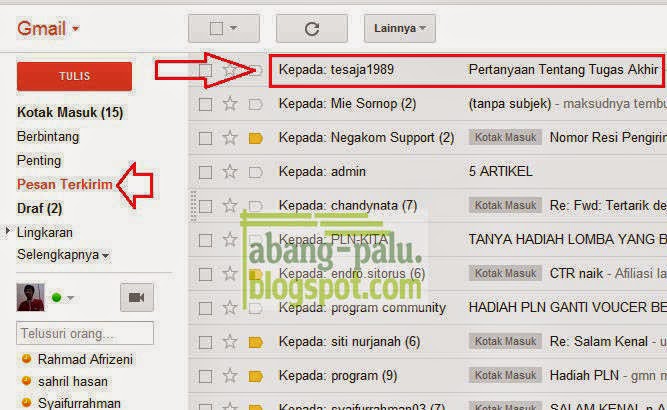Click the profile photo in chat panel
Image resolution: width=667 pixels, height=410 pixels.
coord(30,297)
